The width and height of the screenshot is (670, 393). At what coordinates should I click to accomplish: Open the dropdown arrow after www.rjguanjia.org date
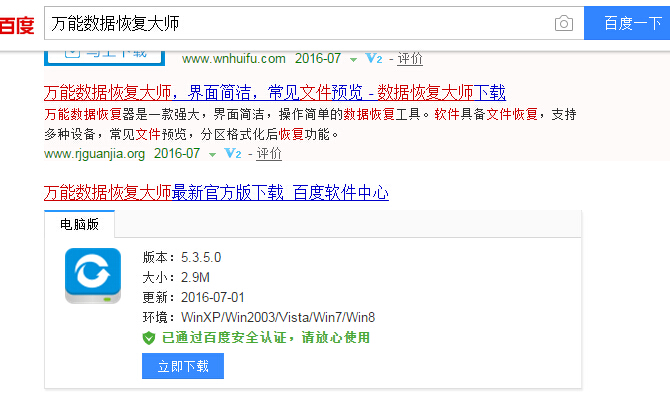pos(212,155)
